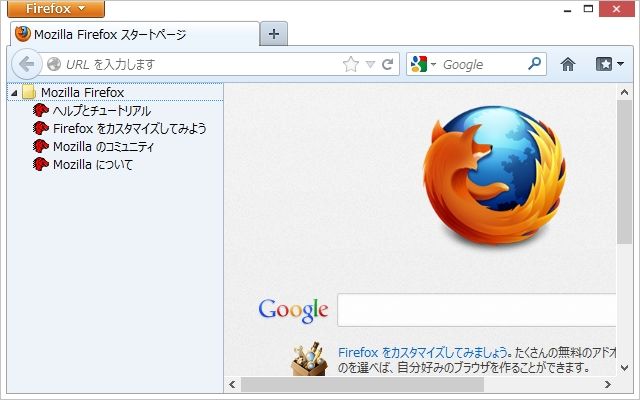
Task: Reload the current page
Action: 387,64
